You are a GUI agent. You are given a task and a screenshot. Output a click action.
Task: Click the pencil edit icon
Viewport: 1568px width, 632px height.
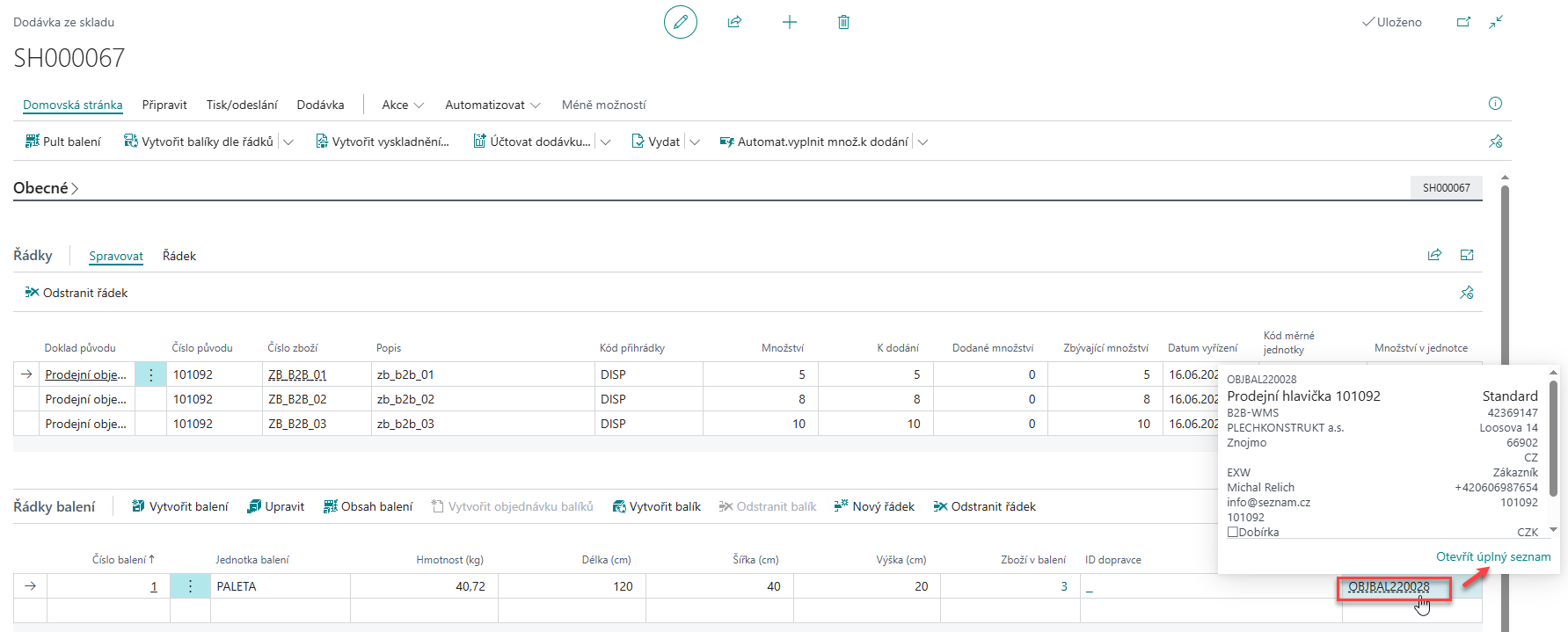[x=680, y=22]
